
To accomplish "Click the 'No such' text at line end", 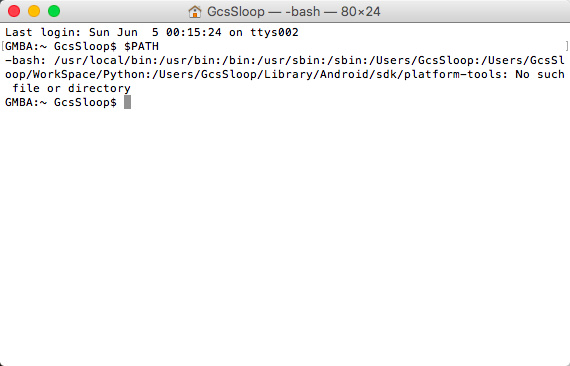I will (x=540, y=75).
